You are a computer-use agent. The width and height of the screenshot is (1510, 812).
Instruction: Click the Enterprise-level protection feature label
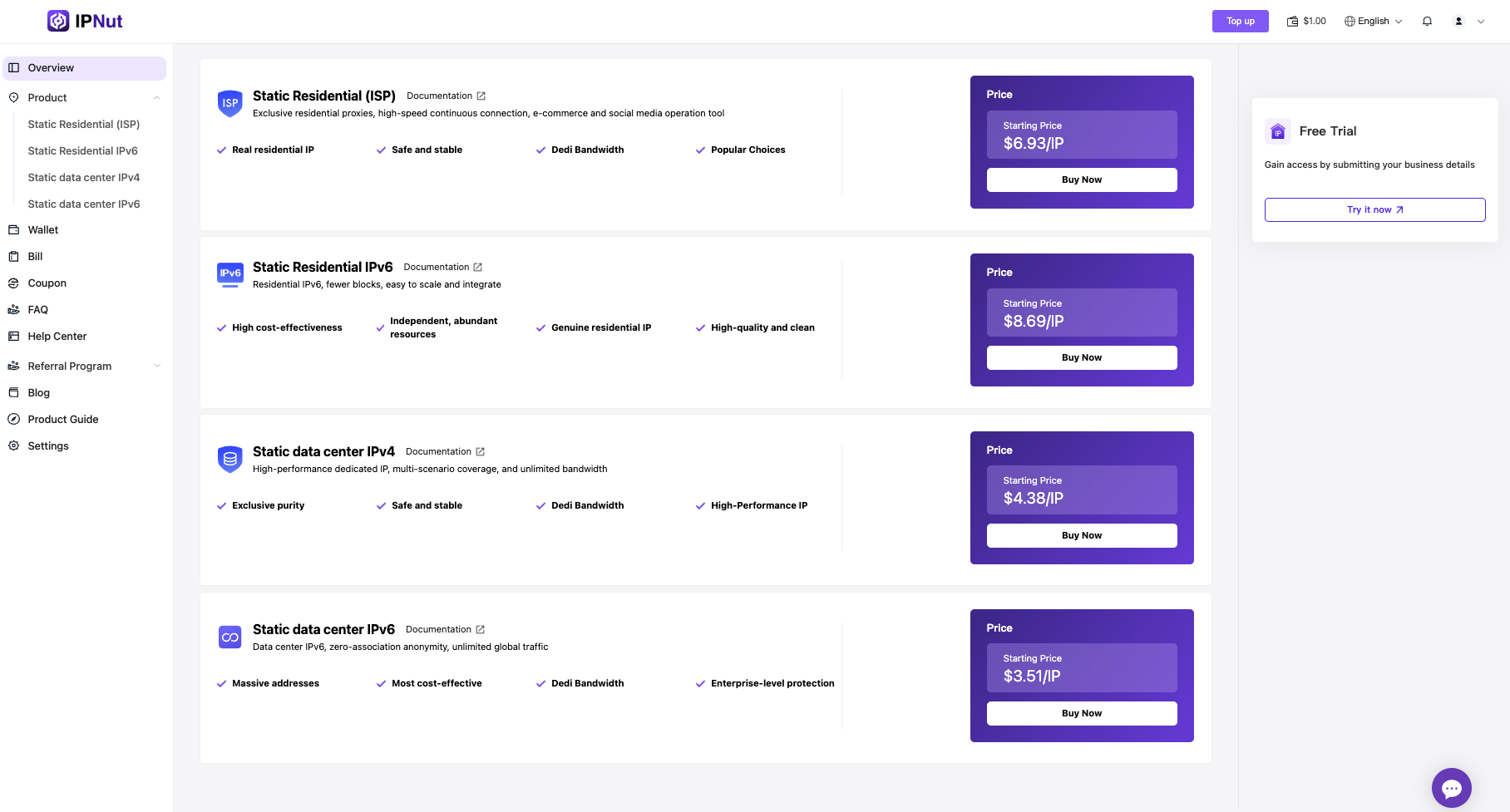click(x=772, y=684)
